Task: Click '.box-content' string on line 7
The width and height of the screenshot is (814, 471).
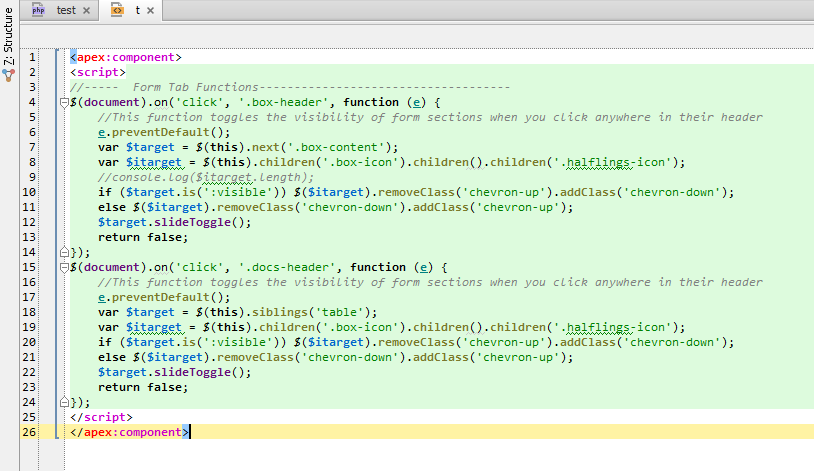Action: (x=336, y=147)
